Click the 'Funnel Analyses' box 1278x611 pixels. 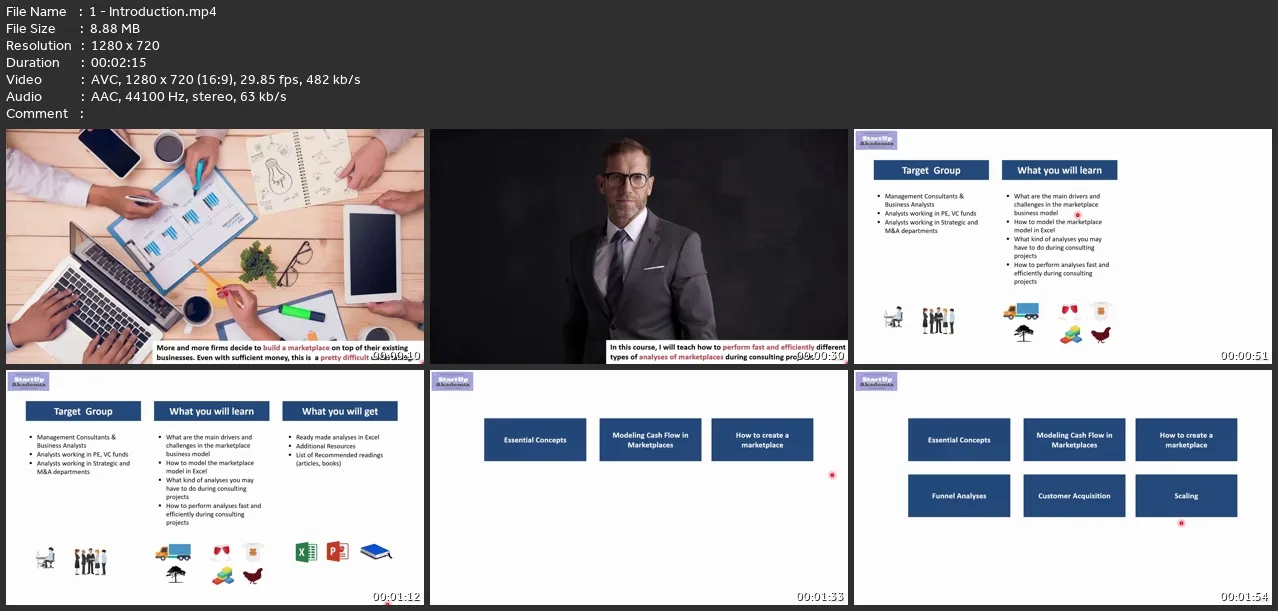coord(958,496)
